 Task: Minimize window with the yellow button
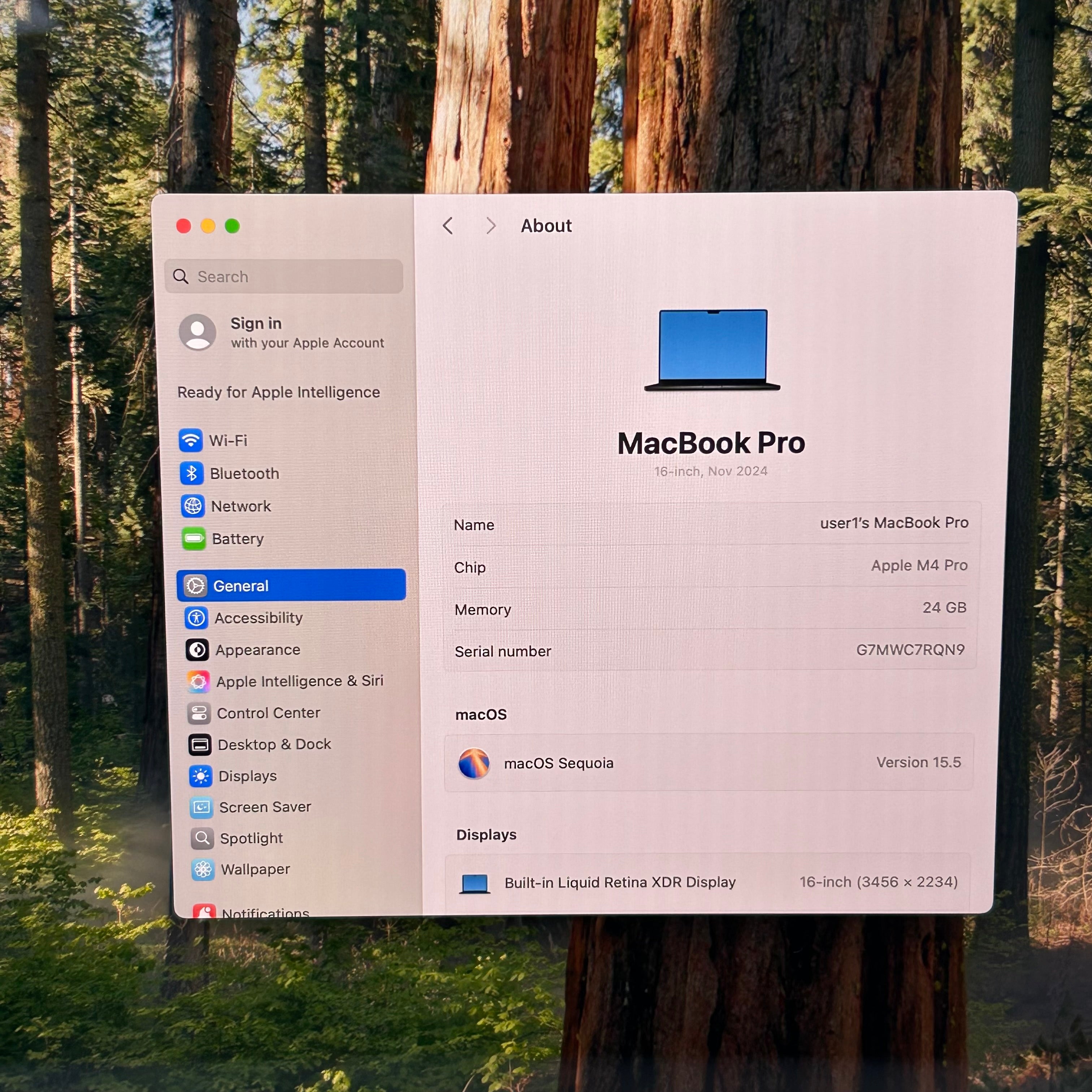tap(208, 226)
